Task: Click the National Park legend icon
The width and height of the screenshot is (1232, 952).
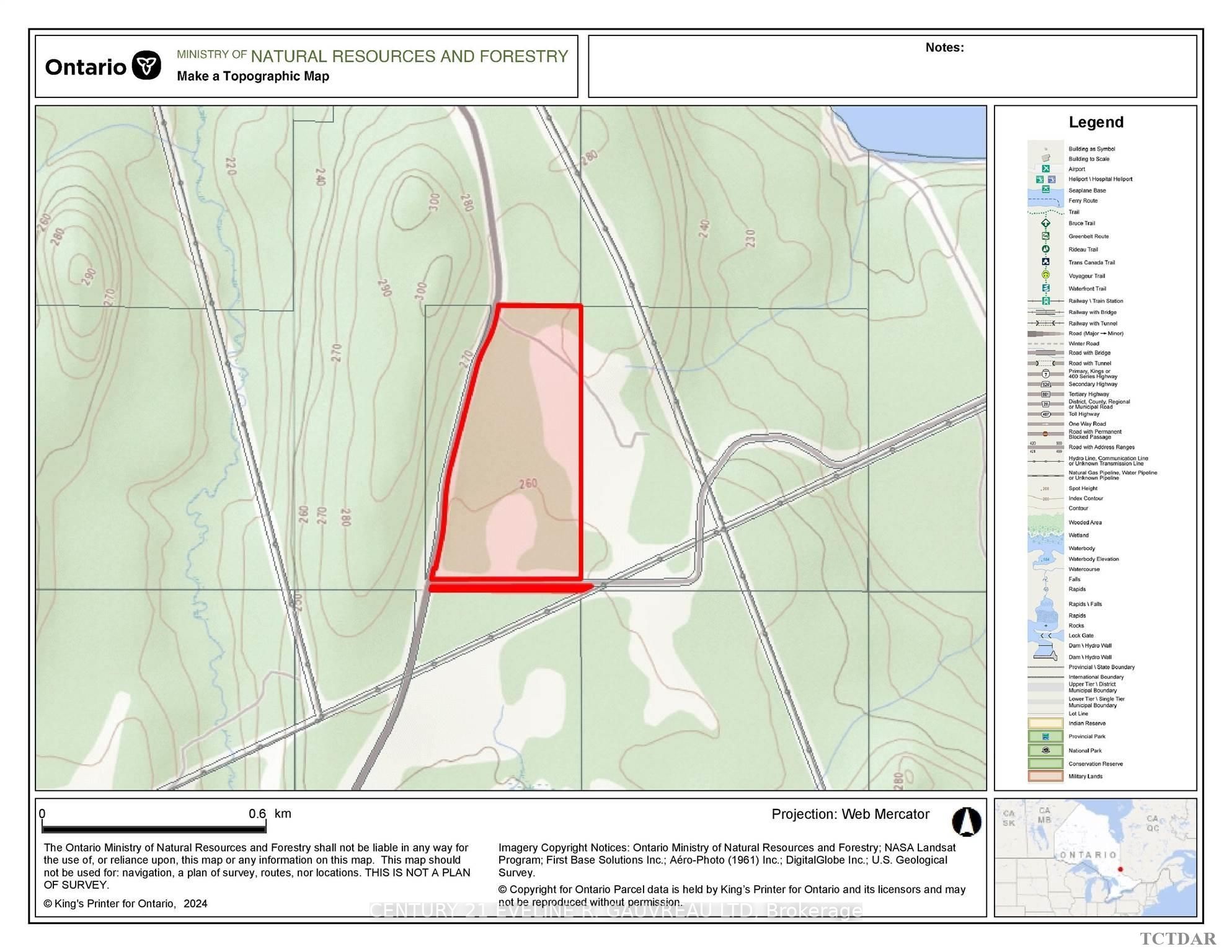Action: (1045, 750)
